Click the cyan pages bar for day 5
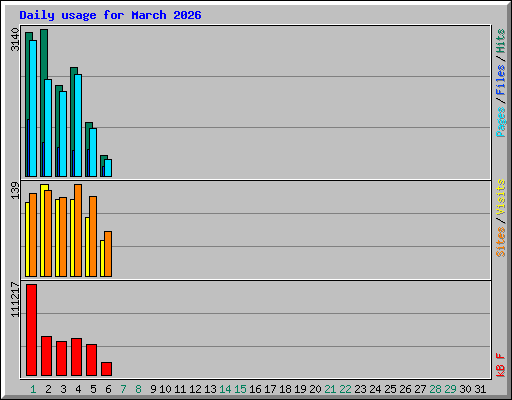Image resolution: width=512 pixels, height=400 pixels. click(x=93, y=152)
